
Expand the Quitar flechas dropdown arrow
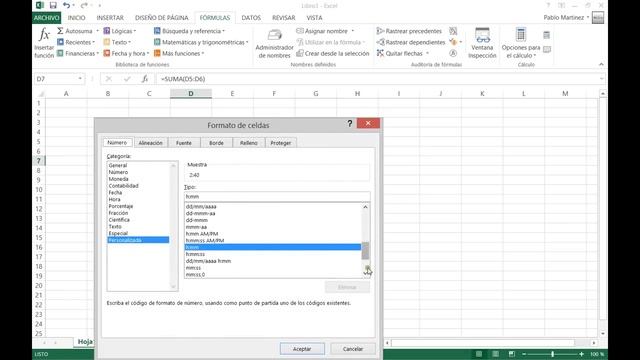(427, 53)
